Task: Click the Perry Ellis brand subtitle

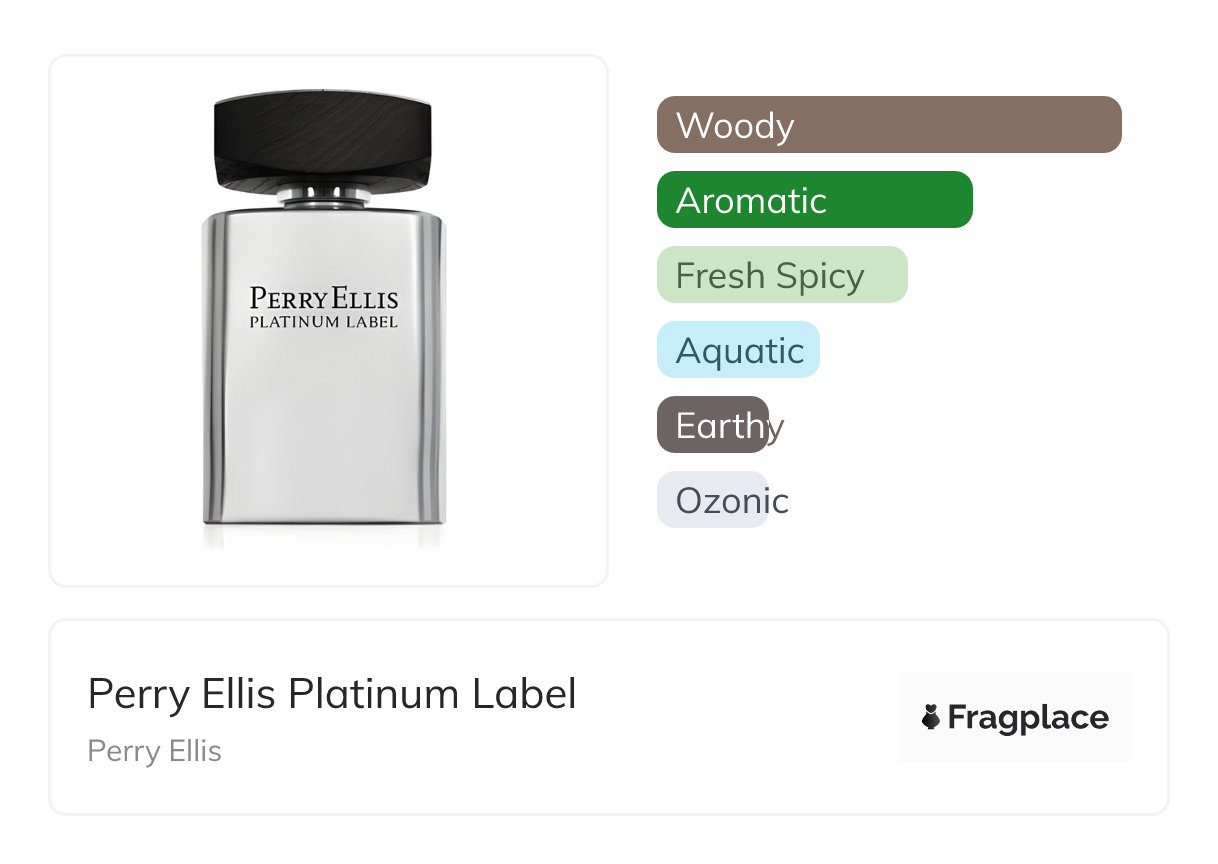Action: click(154, 751)
